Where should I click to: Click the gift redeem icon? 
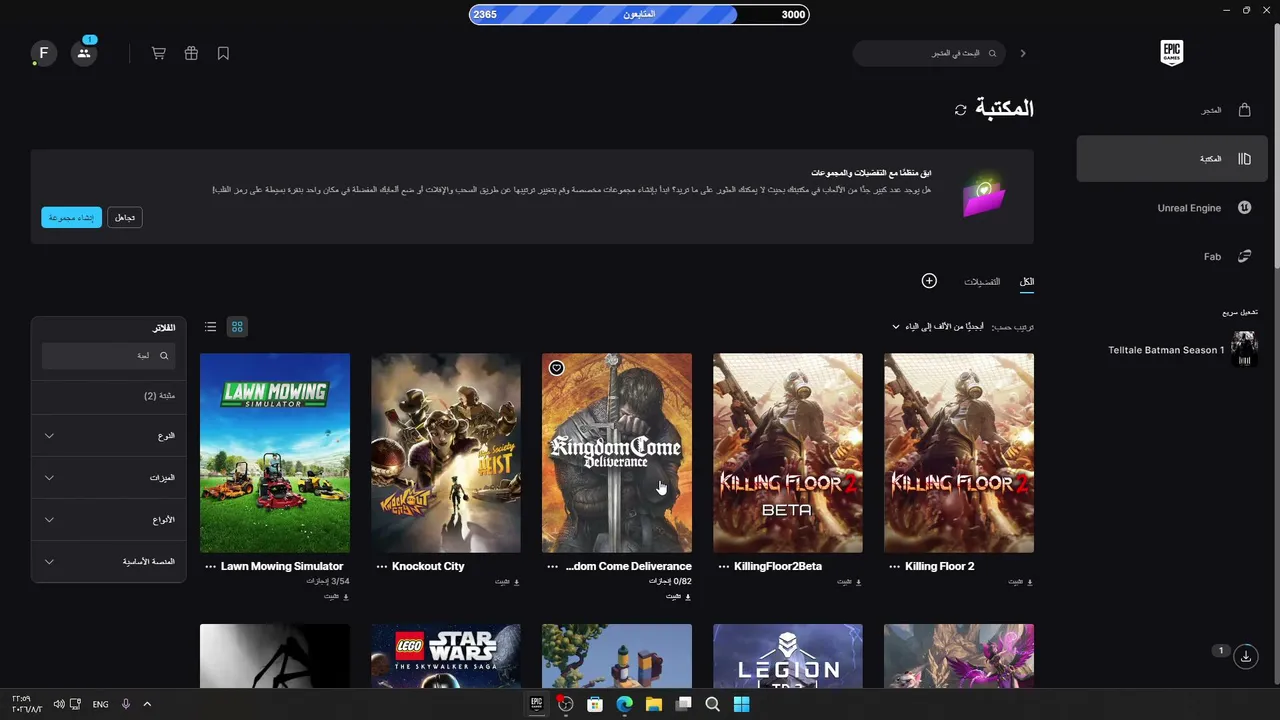click(x=191, y=53)
